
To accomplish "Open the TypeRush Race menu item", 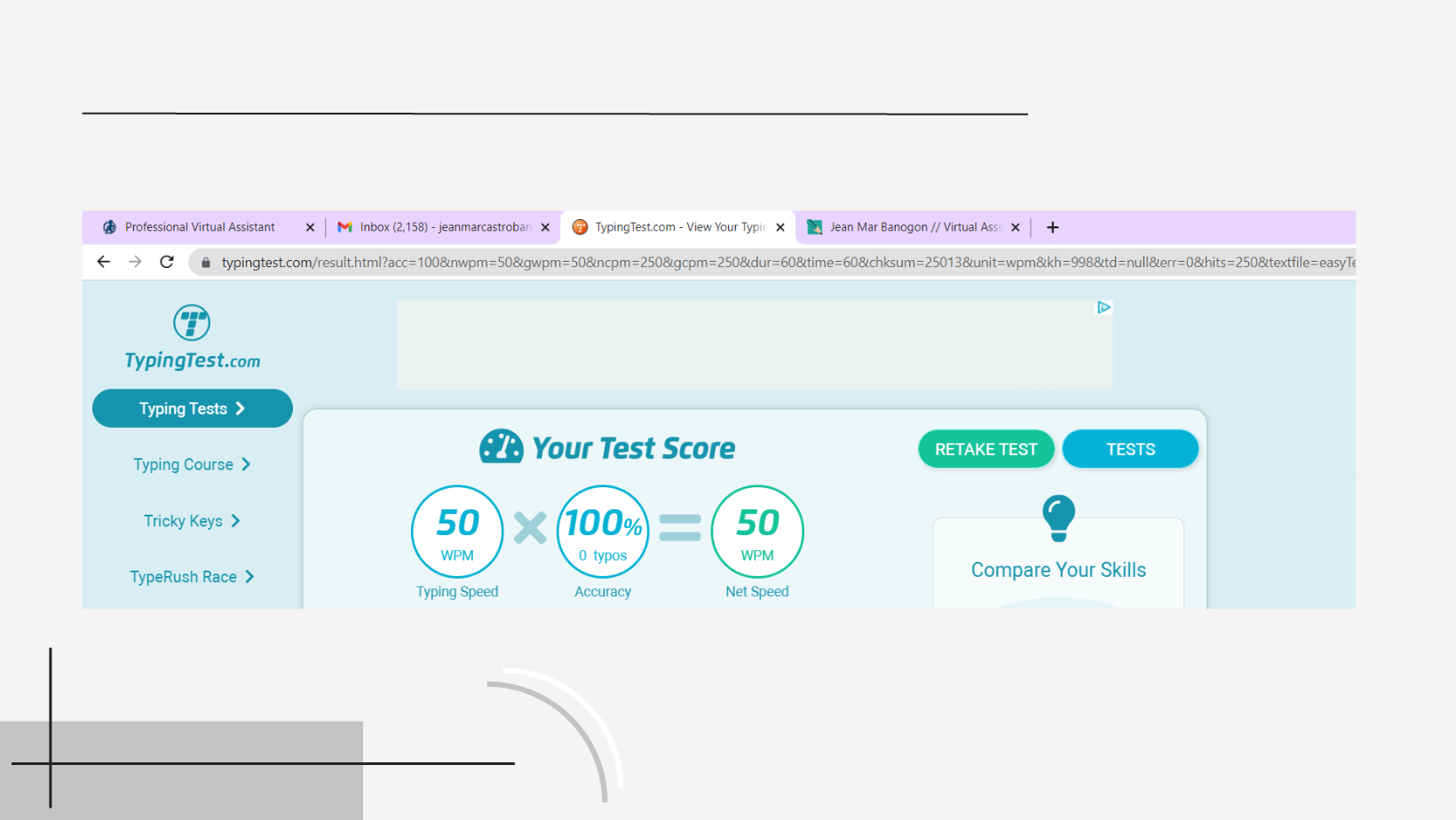I will (x=193, y=577).
